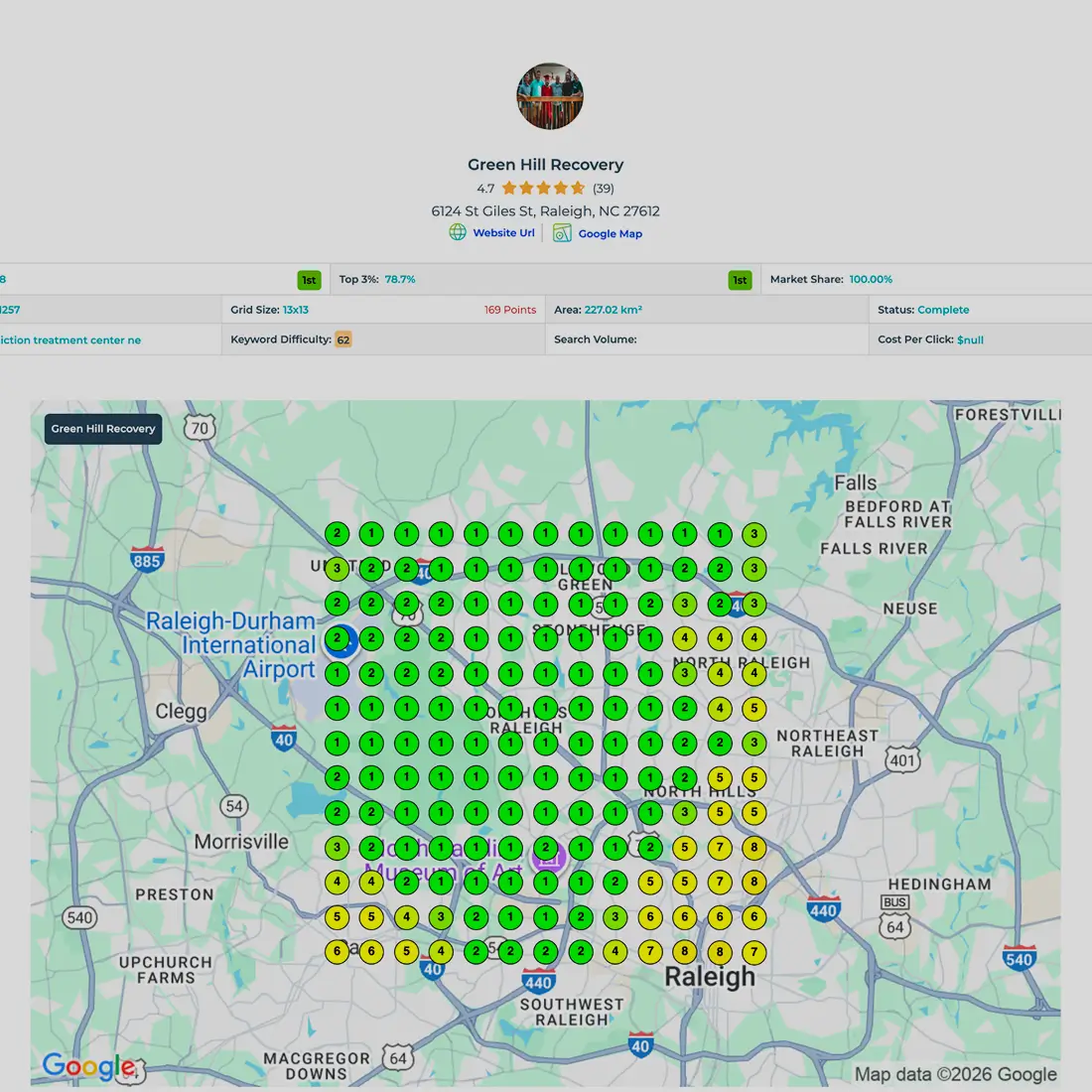Click the US 70 shield near map label
The width and height of the screenshot is (1092, 1092).
tap(200, 428)
